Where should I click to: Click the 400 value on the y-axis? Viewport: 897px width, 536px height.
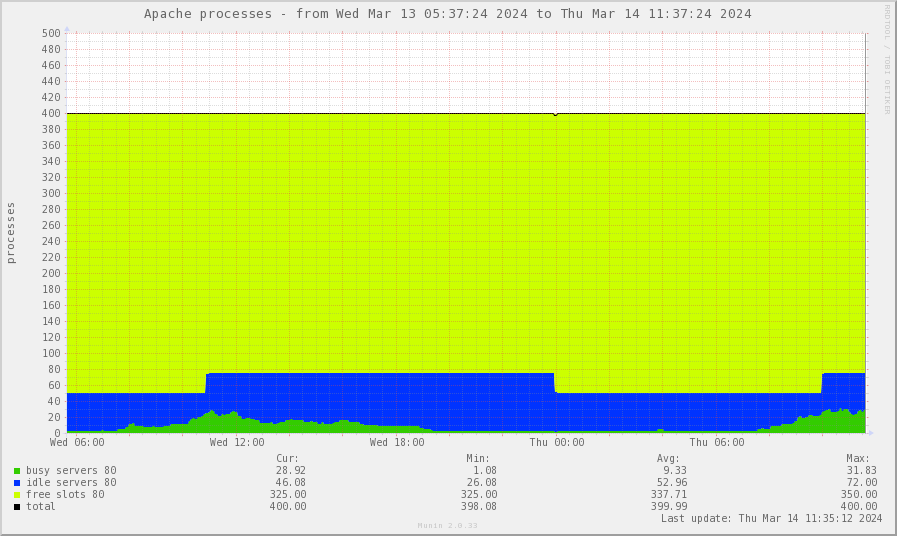[x=51, y=113]
